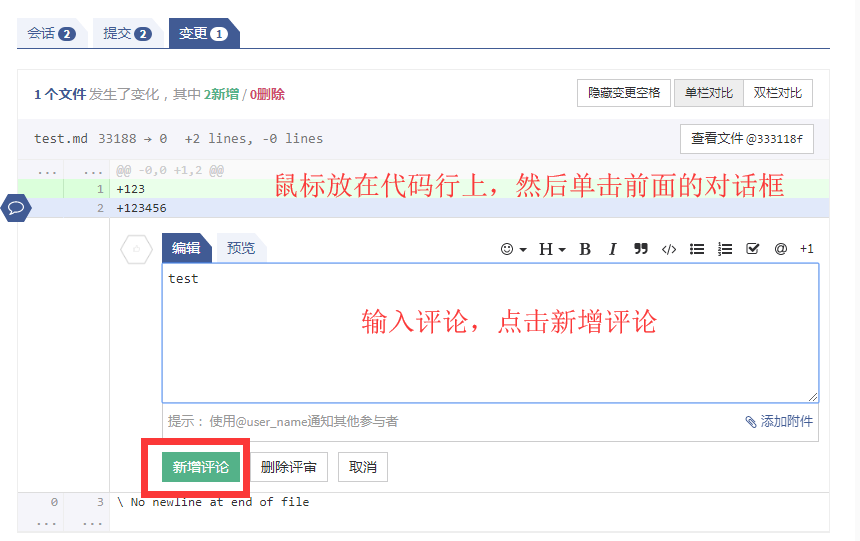Click 添加附件 to attach a file
The image size is (860, 541).
[x=779, y=421]
